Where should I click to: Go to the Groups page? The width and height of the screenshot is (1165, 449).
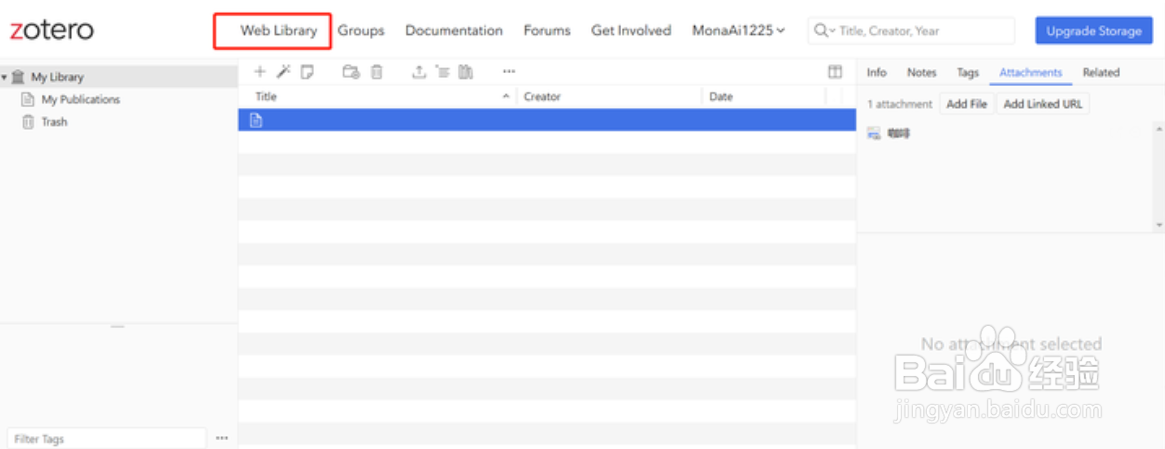[361, 30]
